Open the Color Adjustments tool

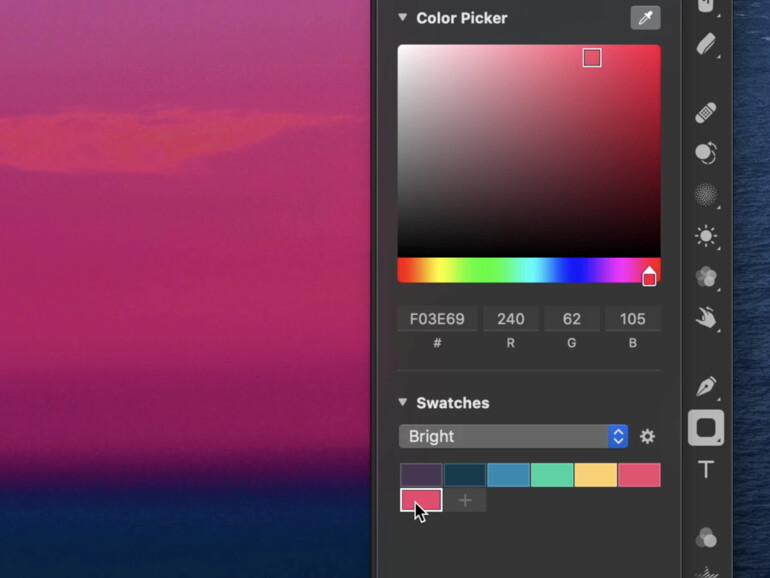706,537
